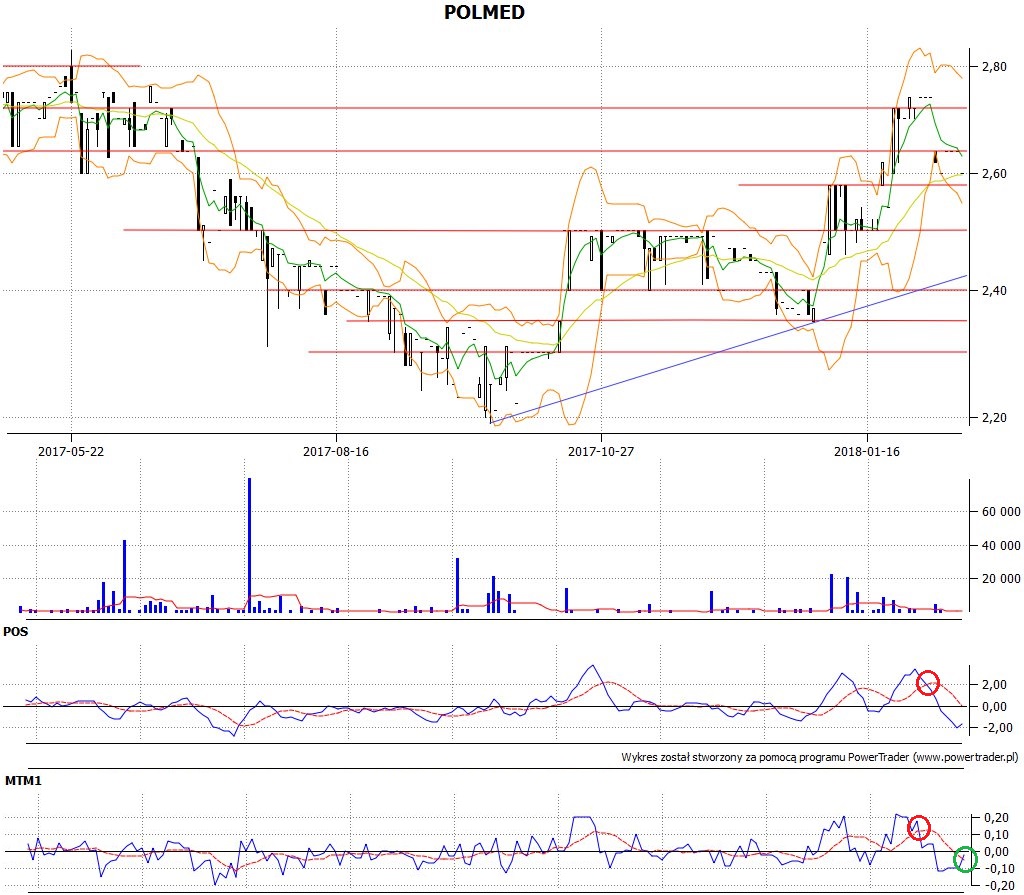Click the 2,00 value on POS axis
The image size is (1024, 895).
(x=993, y=685)
